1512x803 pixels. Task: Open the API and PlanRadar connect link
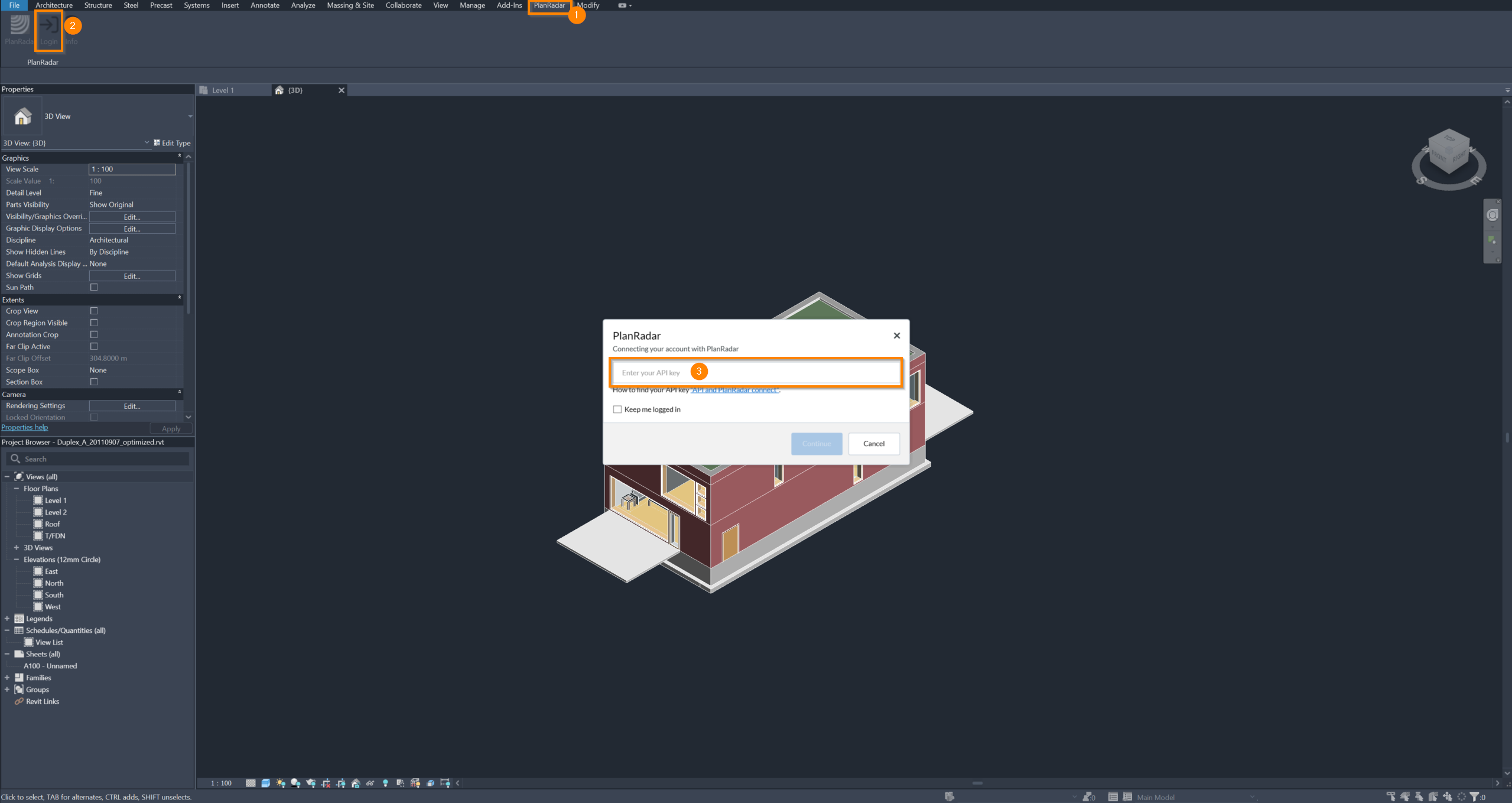734,390
